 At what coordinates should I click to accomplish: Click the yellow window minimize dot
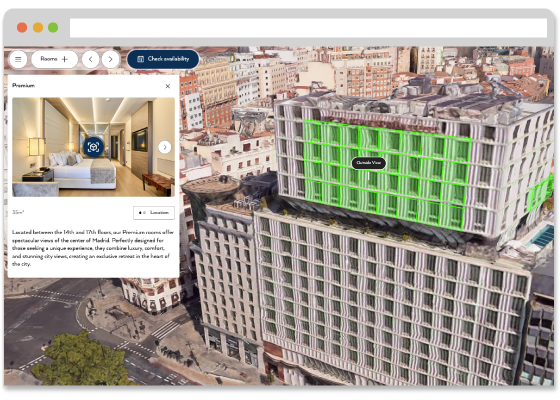pyautogui.click(x=38, y=28)
